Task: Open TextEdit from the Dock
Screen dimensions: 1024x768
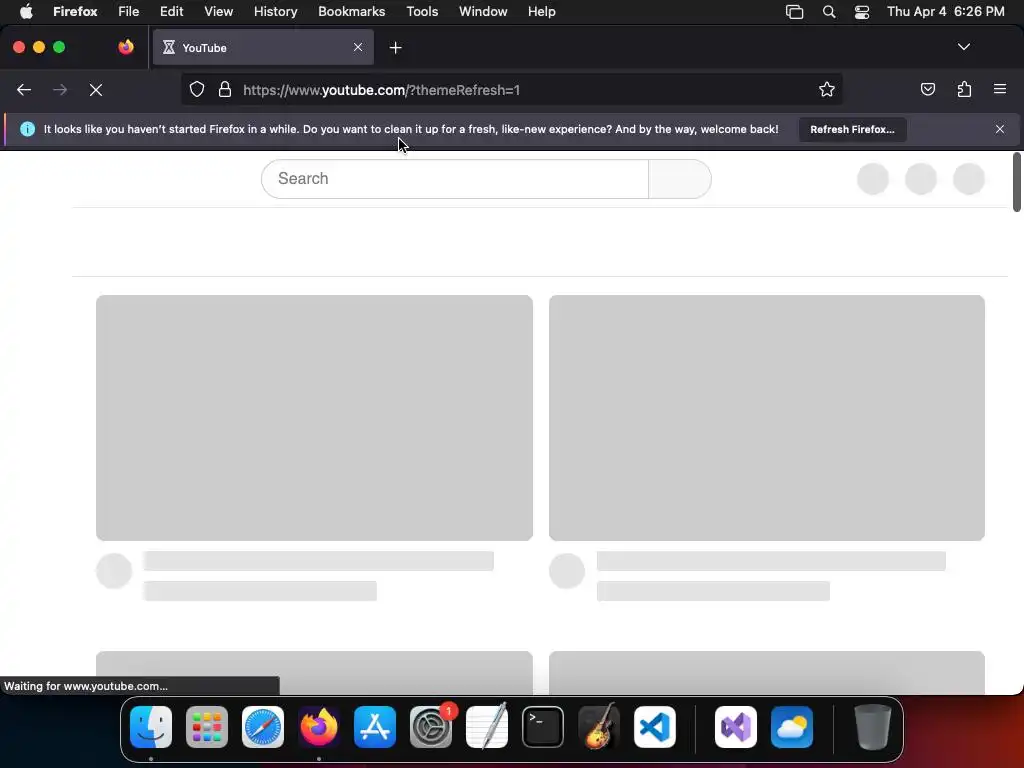Action: click(487, 727)
